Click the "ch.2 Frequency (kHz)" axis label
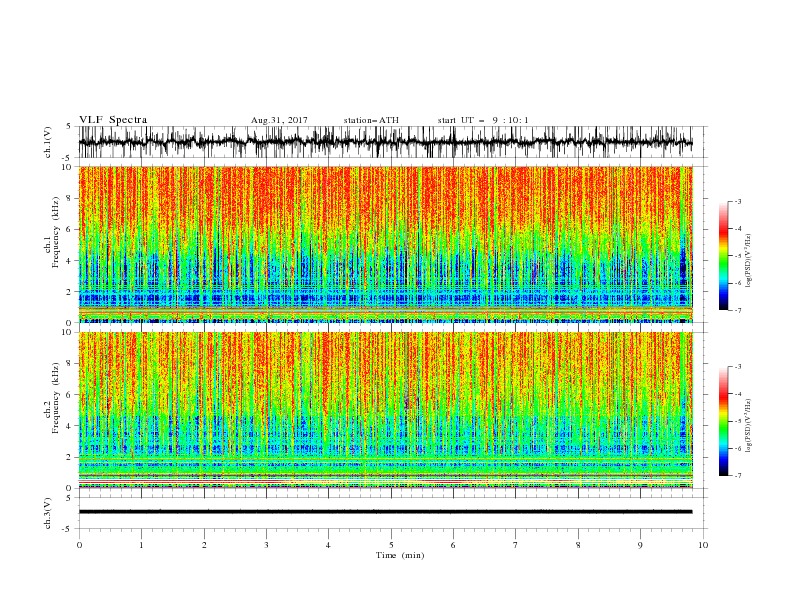Image resolution: width=792 pixels, height=612 pixels. coord(51,397)
